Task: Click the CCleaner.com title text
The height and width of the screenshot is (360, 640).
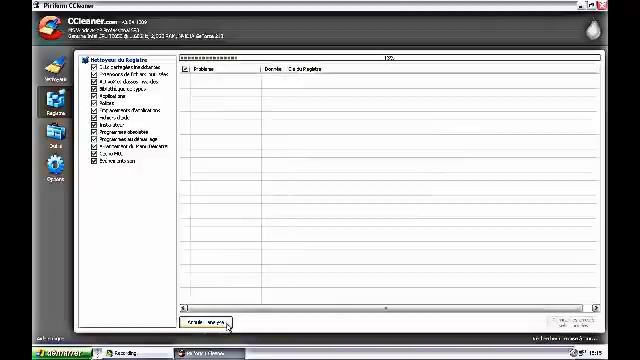Action: [92, 21]
